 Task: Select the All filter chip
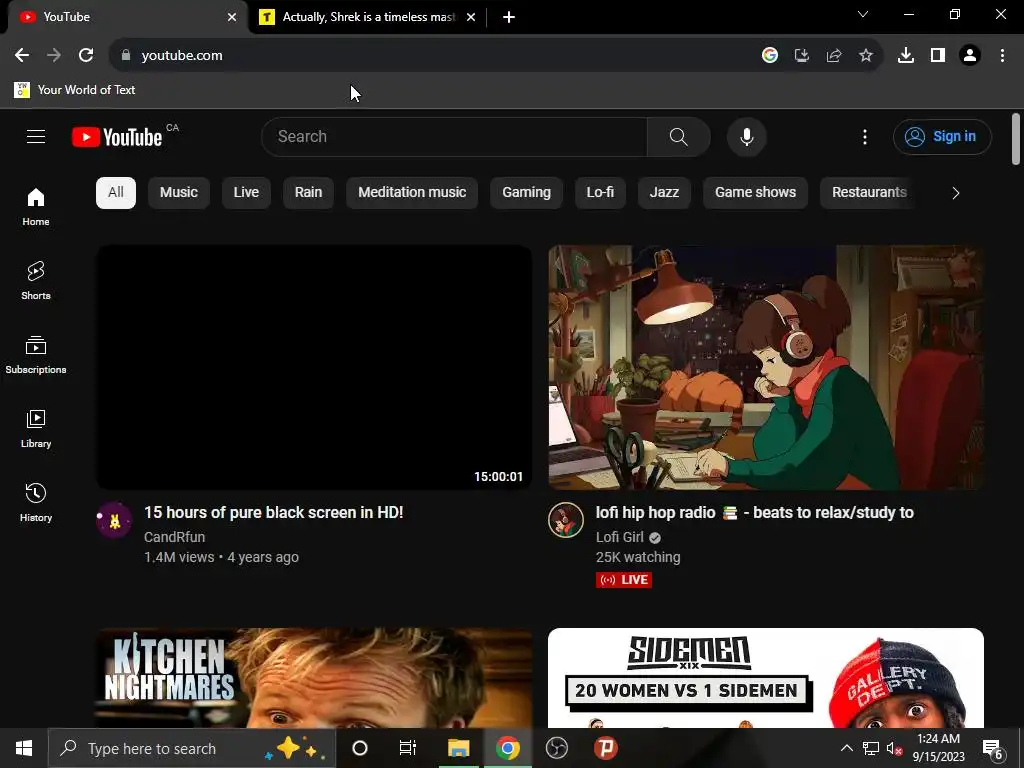tap(116, 193)
